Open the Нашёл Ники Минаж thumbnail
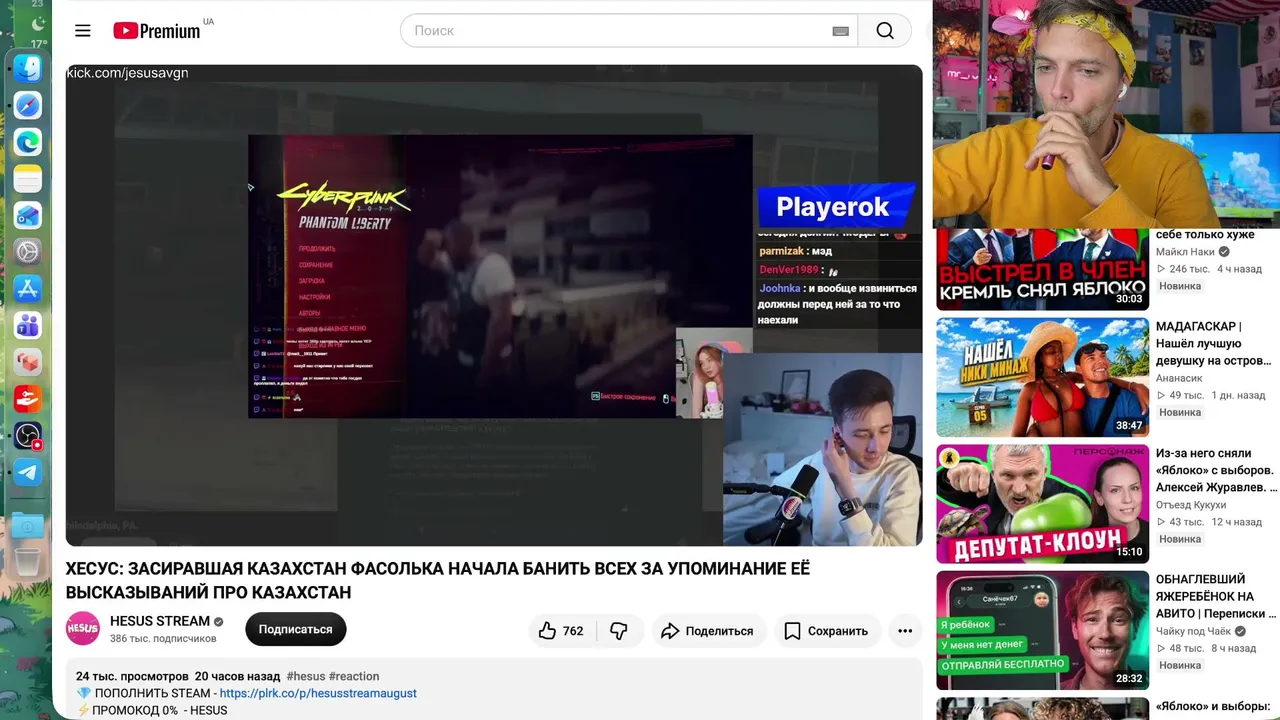Image resolution: width=1280 pixels, height=720 pixels. (1042, 377)
